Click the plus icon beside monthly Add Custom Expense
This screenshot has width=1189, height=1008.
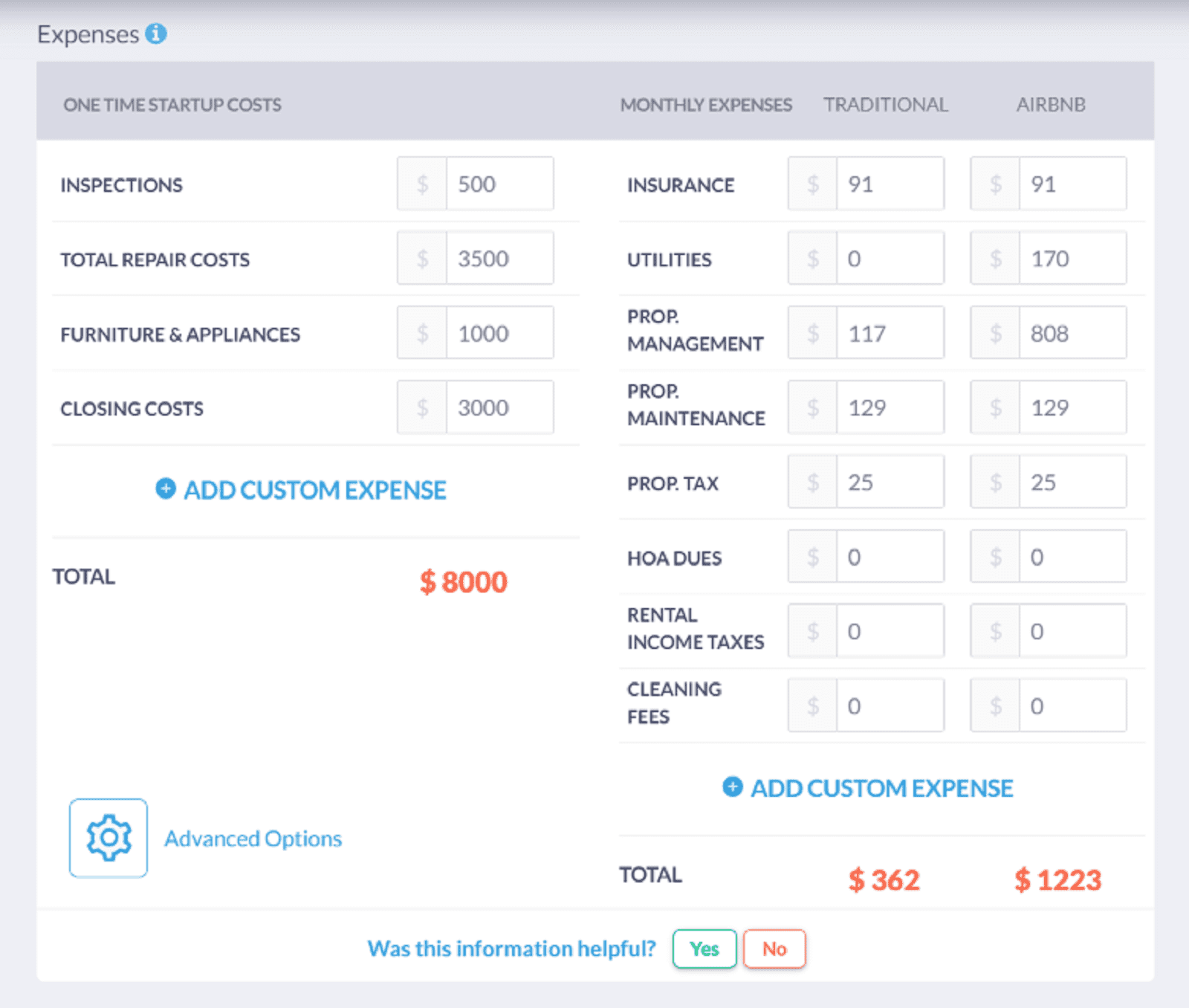pyautogui.click(x=732, y=788)
